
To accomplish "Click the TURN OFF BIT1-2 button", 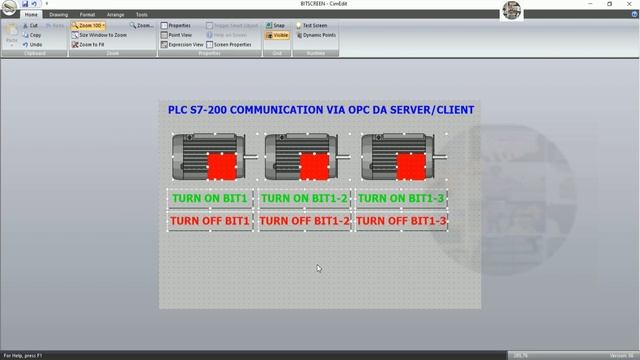I will 304,221.
